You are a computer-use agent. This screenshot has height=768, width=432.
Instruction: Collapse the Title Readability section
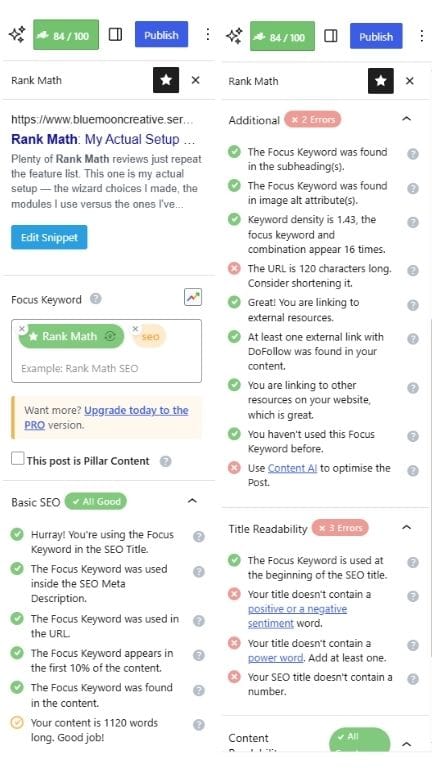coord(407,528)
